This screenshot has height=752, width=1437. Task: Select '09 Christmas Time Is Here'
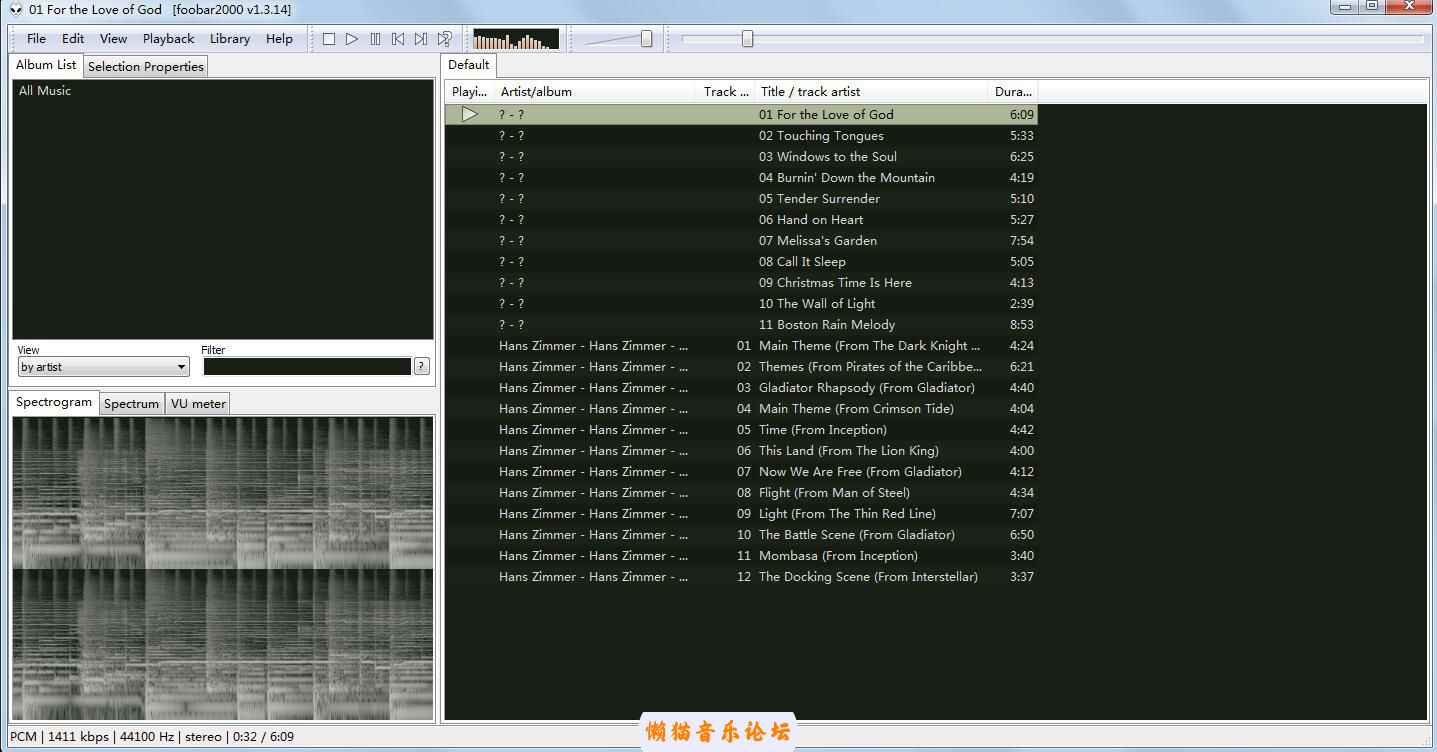point(741,282)
